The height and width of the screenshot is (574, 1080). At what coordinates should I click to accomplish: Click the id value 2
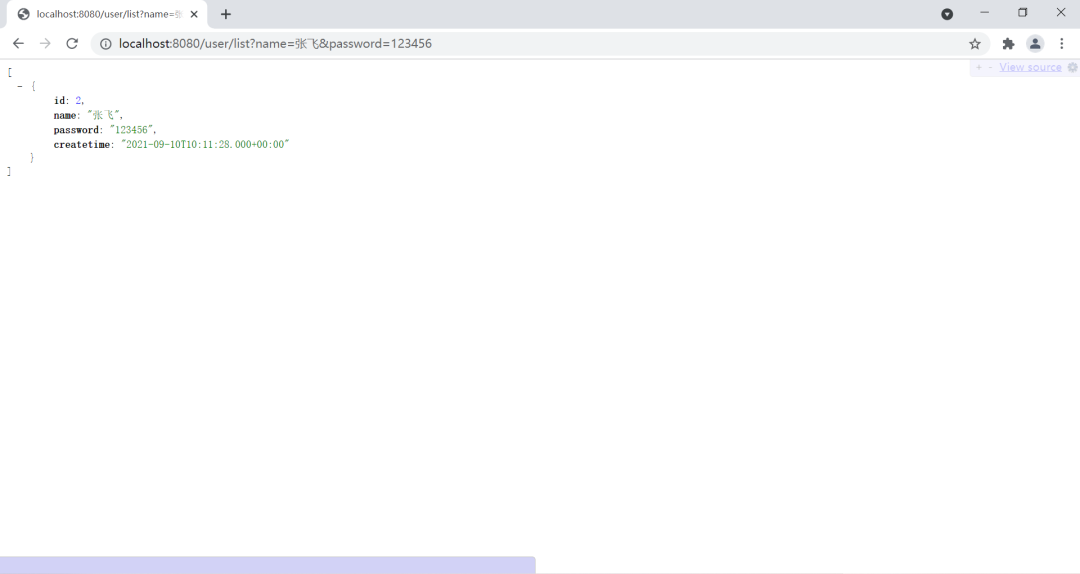click(79, 101)
